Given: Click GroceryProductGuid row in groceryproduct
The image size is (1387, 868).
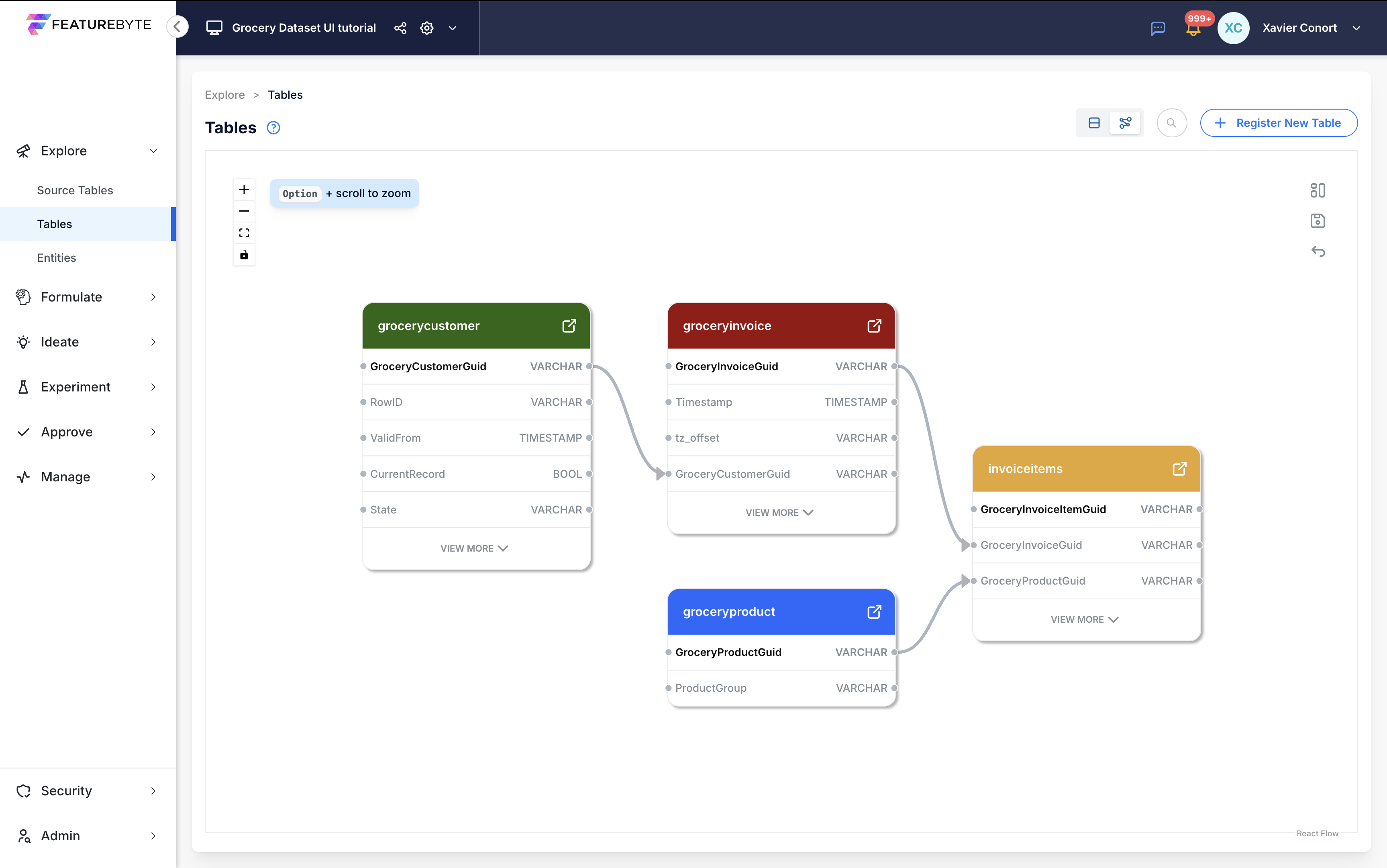Looking at the screenshot, I should [x=781, y=652].
